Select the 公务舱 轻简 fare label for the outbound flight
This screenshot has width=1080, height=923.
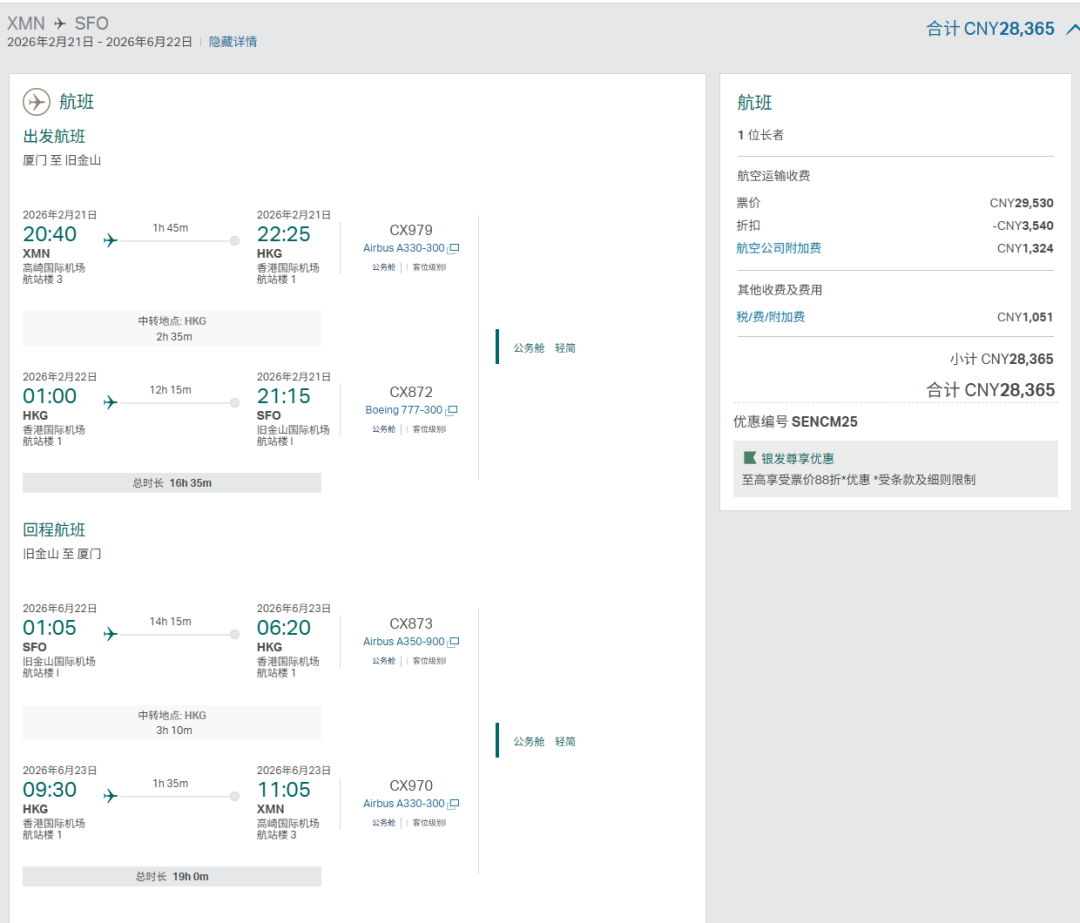[544, 348]
